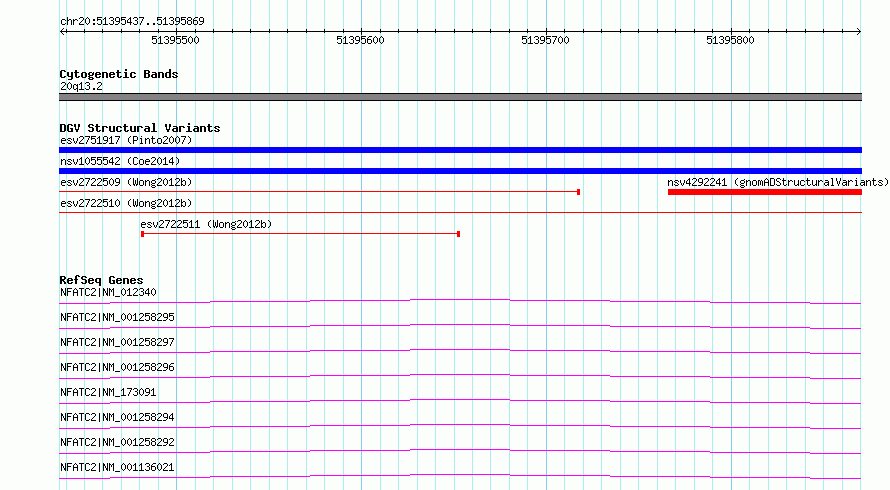The width and height of the screenshot is (890, 490).
Task: Open the DGV Structural Variants track title
Action: (x=140, y=128)
